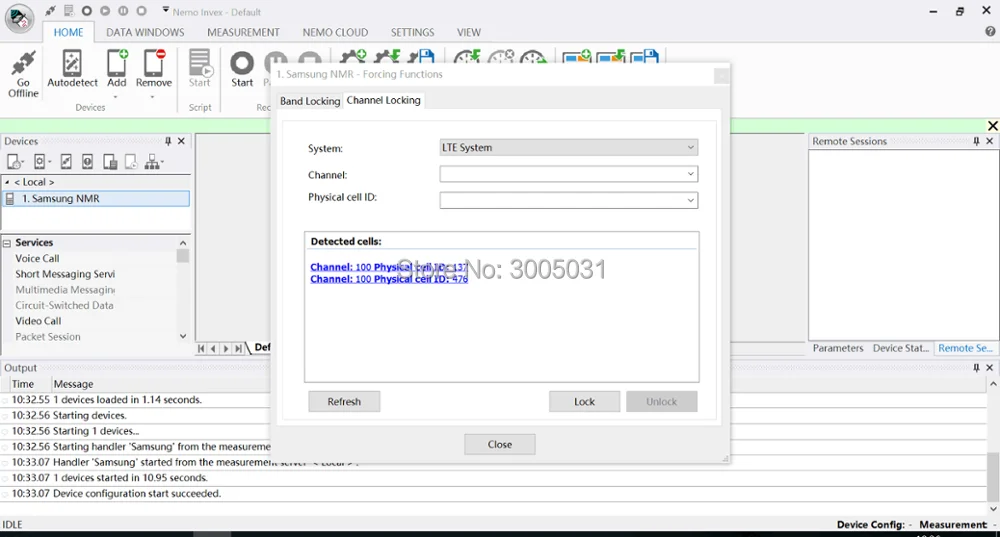This screenshot has width=1000, height=537.
Task: Open the help question mark icon
Action: pos(990,31)
